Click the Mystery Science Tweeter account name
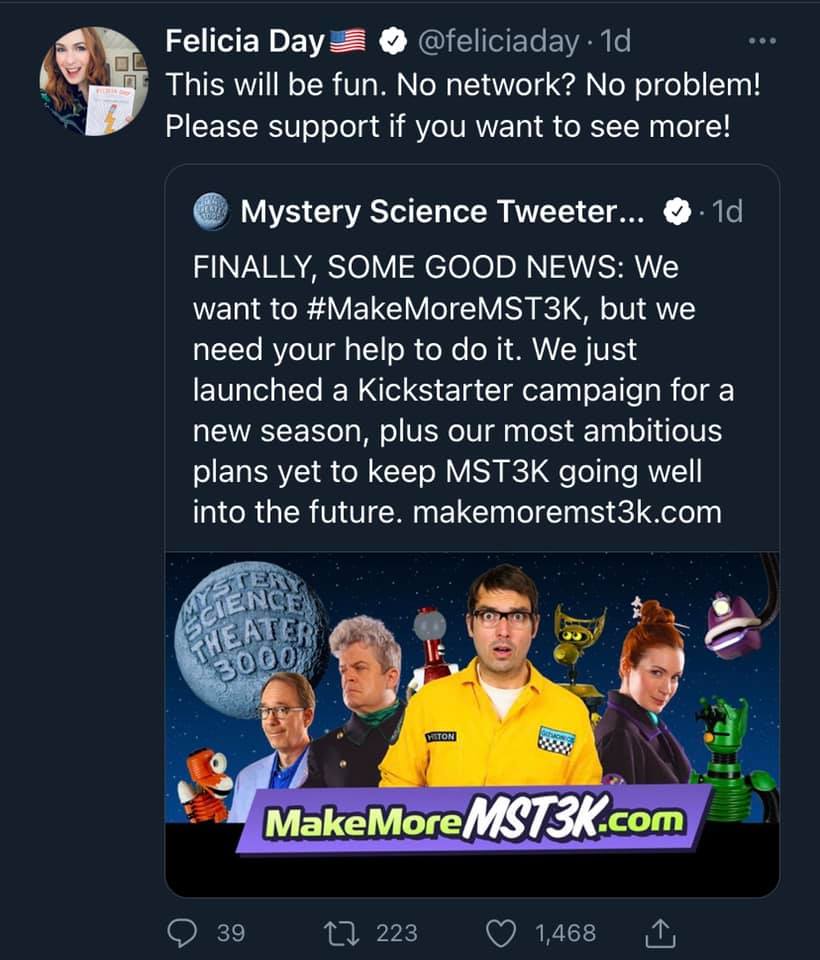Viewport: 820px width, 960px height. [448, 212]
